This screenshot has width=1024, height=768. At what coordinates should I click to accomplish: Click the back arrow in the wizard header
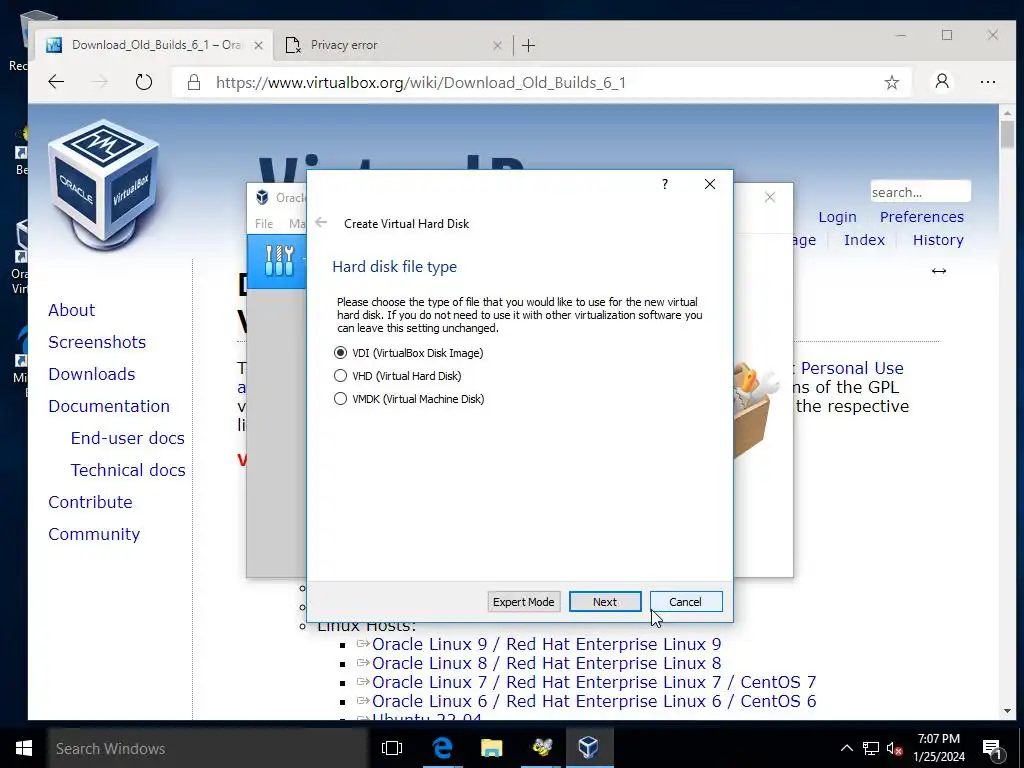[321, 223]
